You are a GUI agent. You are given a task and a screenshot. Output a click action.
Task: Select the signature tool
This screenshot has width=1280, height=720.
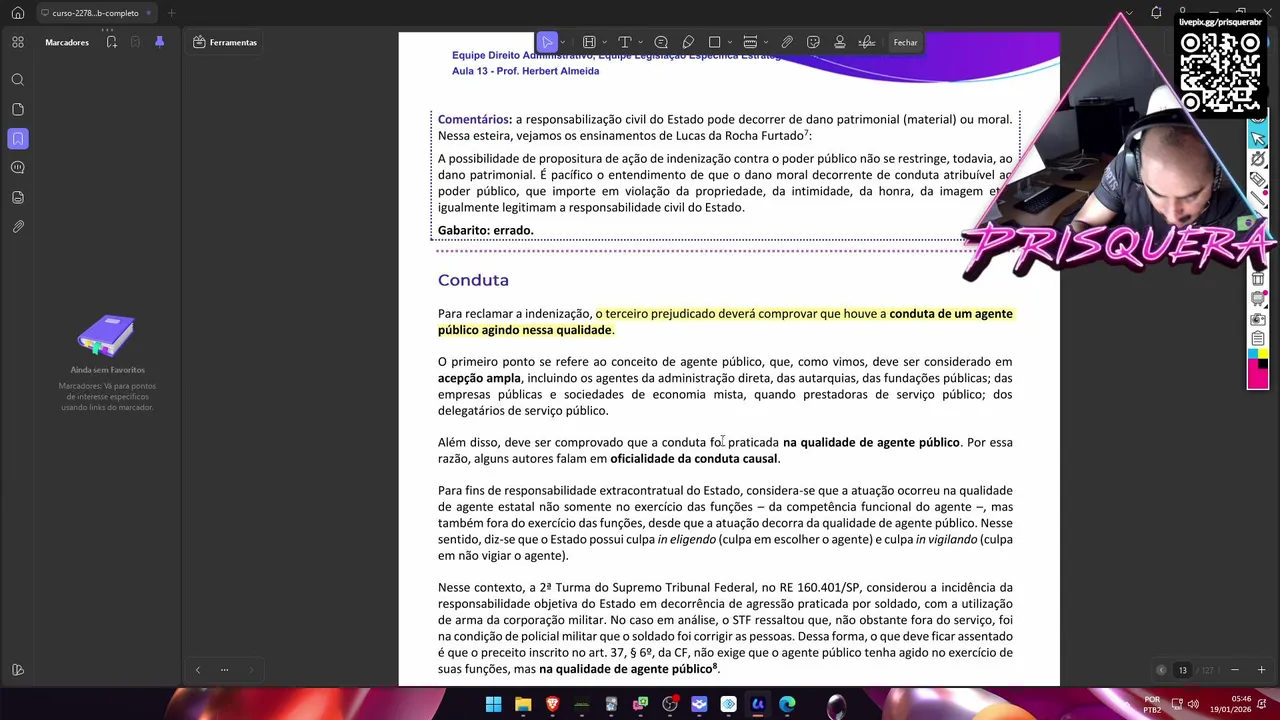[867, 42]
